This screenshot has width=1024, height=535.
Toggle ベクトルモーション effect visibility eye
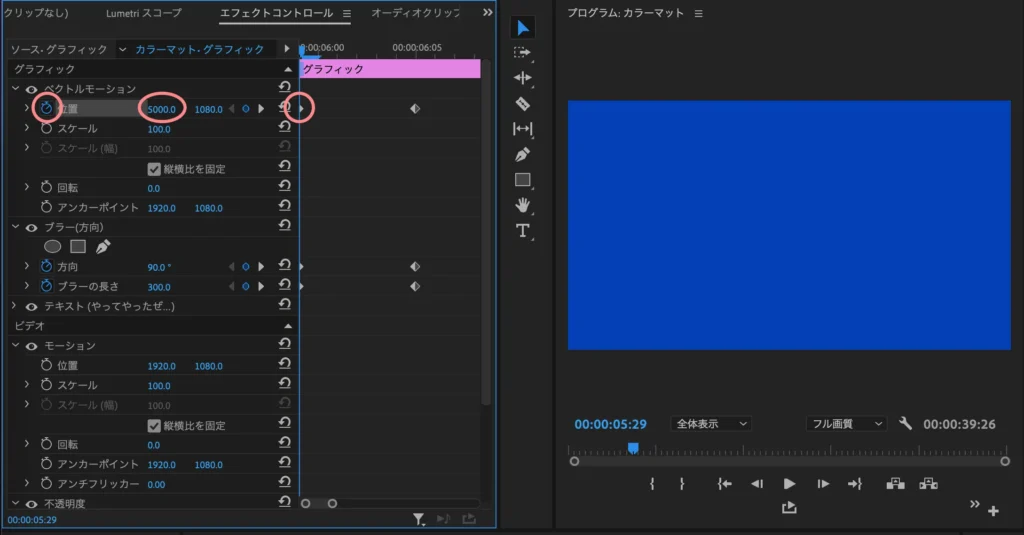pos(31,89)
